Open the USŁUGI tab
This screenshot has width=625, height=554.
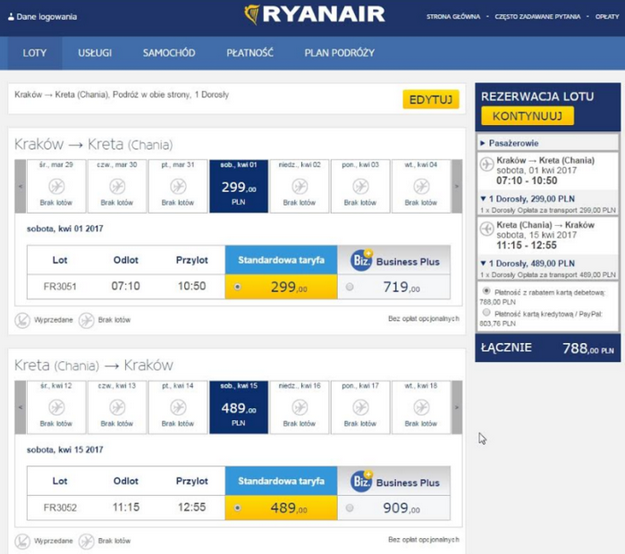pos(97,53)
